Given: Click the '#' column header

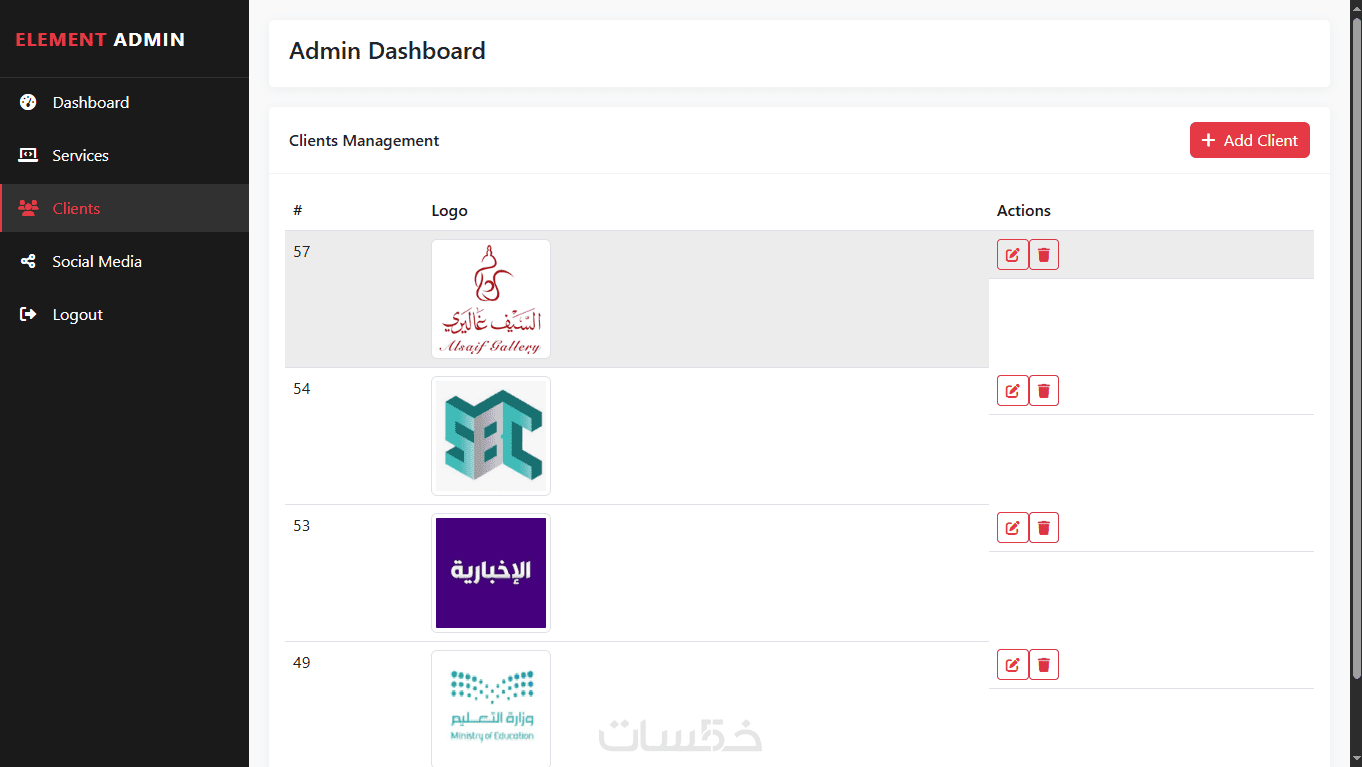Looking at the screenshot, I should 298,211.
